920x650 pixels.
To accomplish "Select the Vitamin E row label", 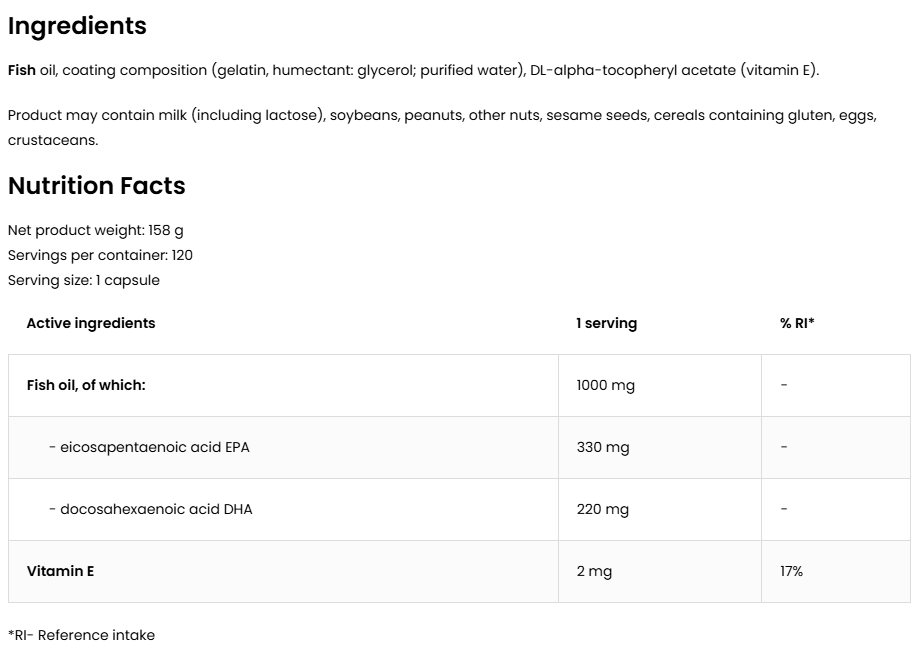I will tap(60, 571).
